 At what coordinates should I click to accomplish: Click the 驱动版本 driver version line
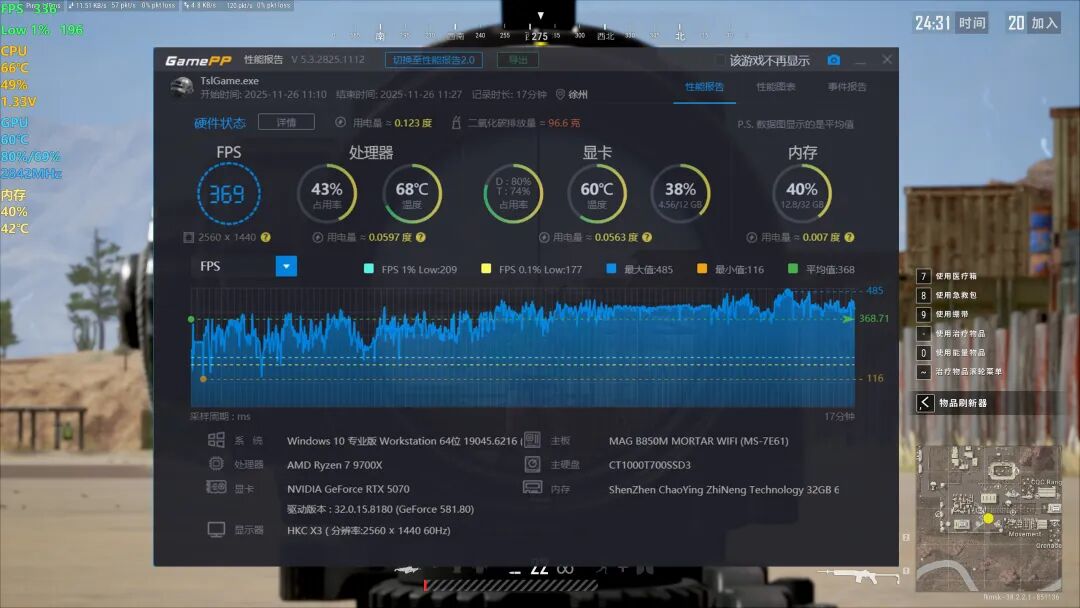coord(380,510)
